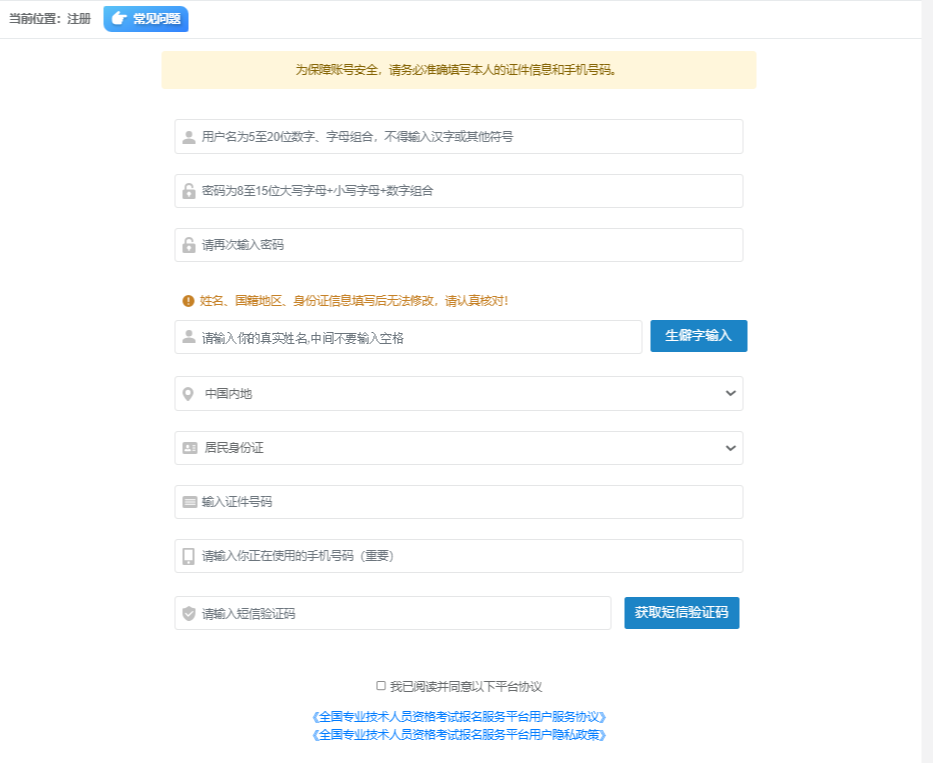
Task: Focus the username input field
Action: (x=459, y=136)
